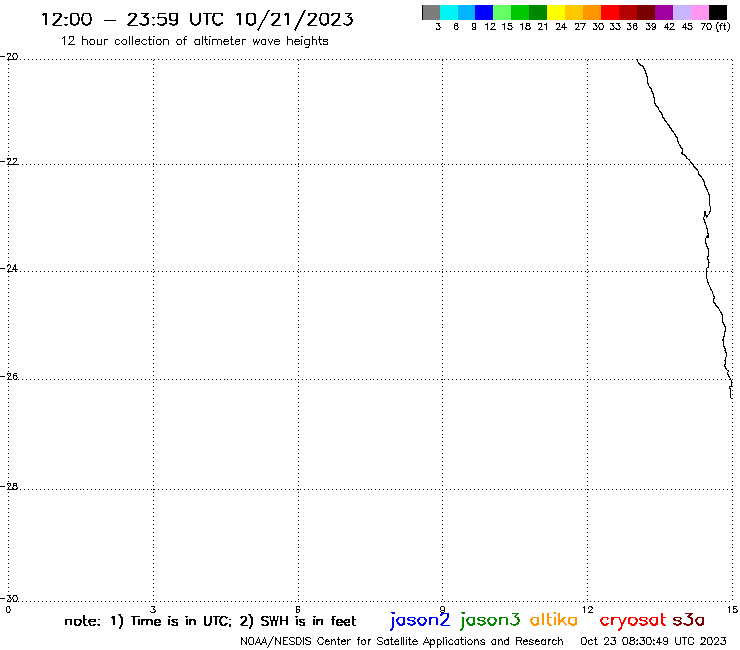Click the title date 10/21/2023
The image size is (740, 650).
pos(294,19)
